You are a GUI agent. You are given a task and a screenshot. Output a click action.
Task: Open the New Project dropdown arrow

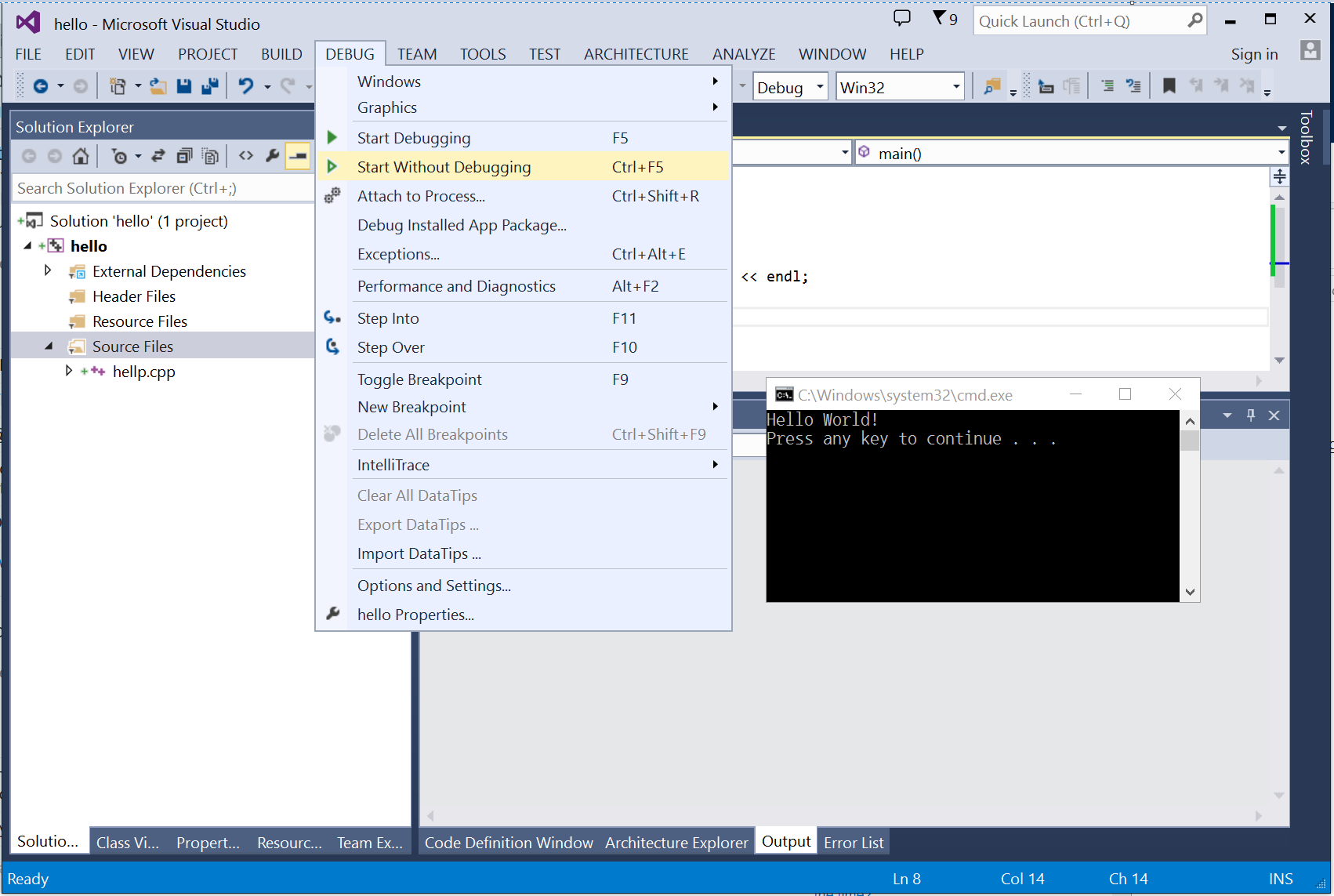pos(138,86)
